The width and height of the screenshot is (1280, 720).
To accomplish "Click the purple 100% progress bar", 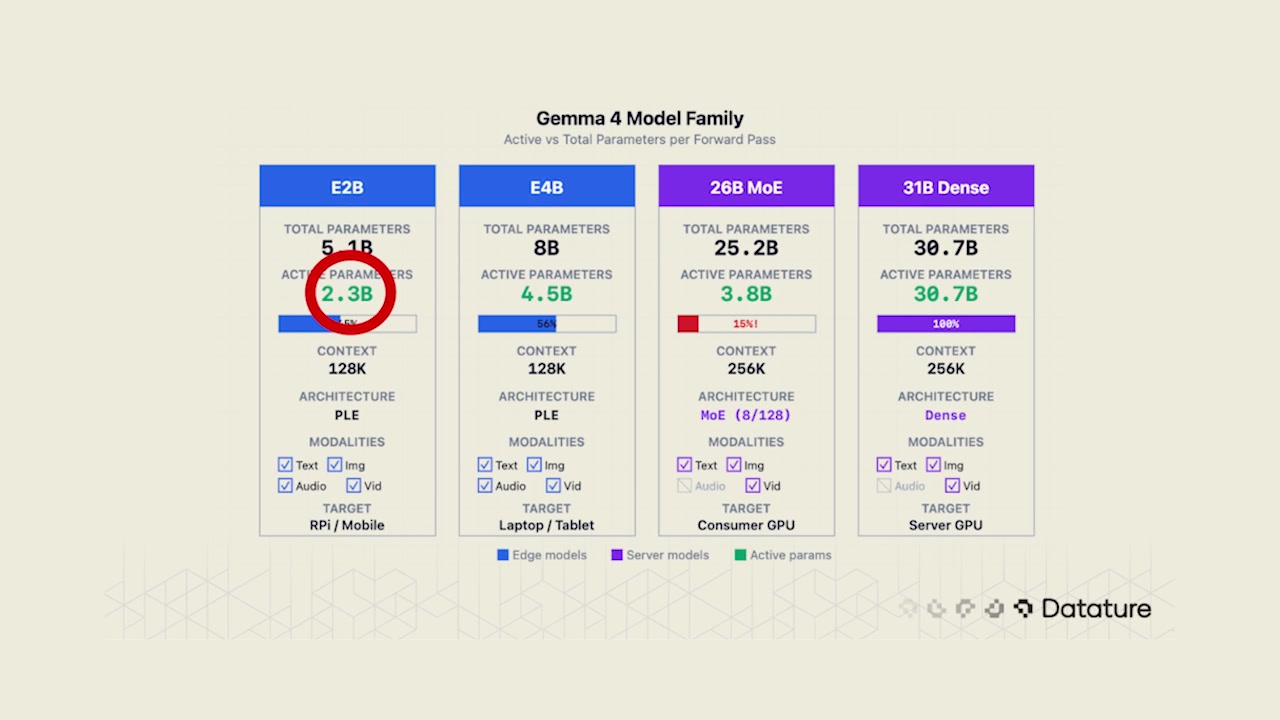I will pyautogui.click(x=946, y=324).
